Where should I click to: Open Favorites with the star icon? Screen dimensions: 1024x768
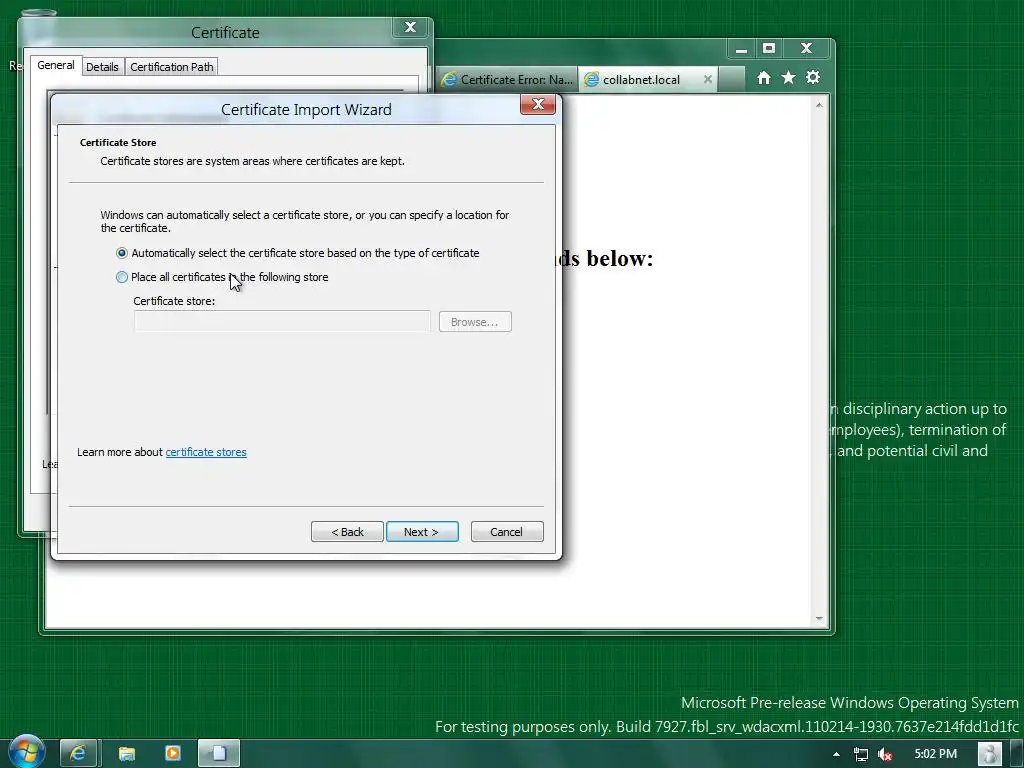pos(788,78)
